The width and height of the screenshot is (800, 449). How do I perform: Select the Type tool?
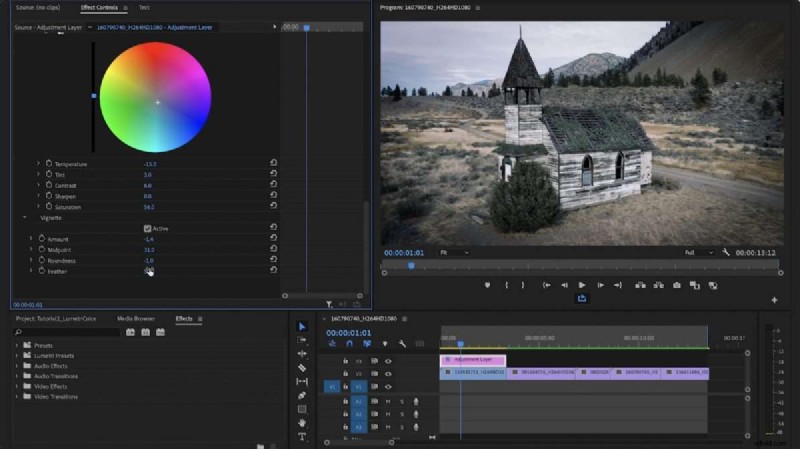coord(302,437)
